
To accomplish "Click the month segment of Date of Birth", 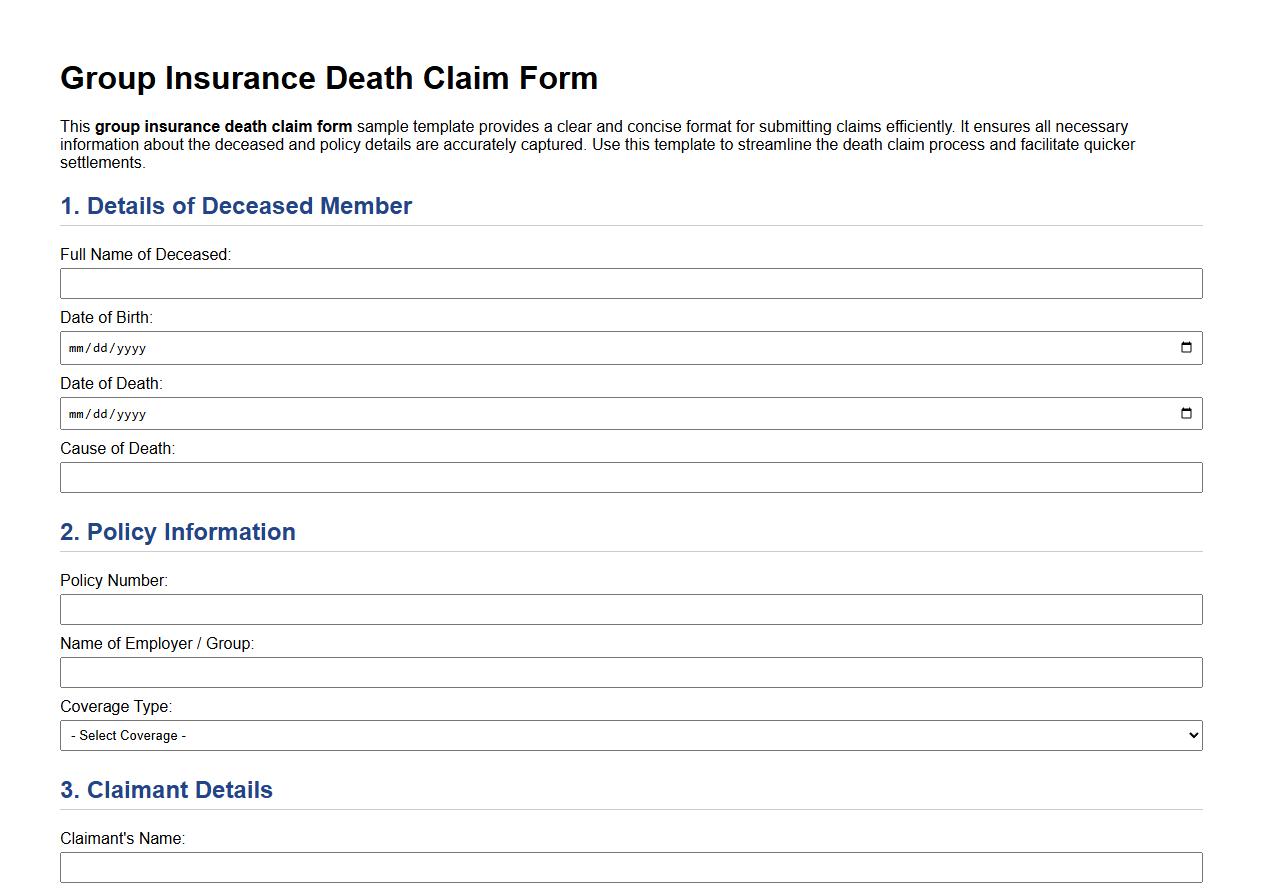I will click(78, 347).
